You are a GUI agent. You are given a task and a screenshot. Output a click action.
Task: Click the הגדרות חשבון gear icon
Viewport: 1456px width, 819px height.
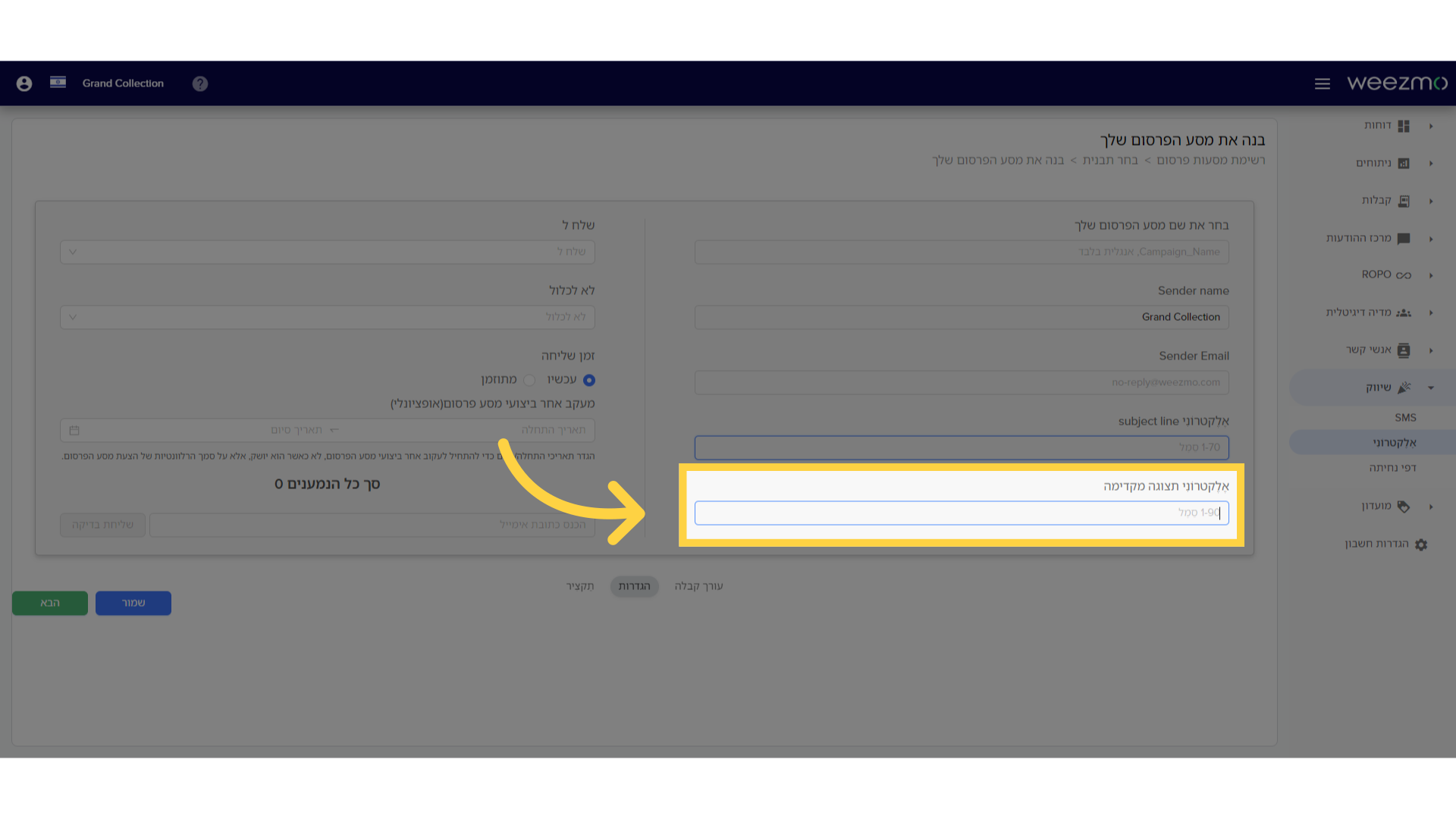click(x=1421, y=544)
